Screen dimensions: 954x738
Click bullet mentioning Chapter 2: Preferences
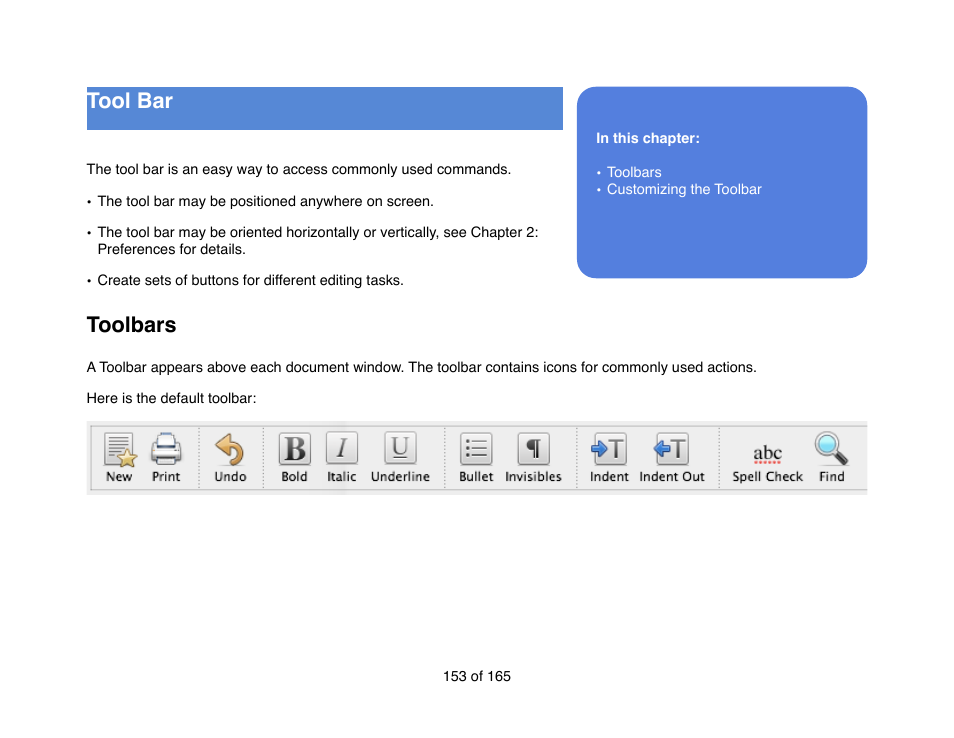(x=318, y=241)
